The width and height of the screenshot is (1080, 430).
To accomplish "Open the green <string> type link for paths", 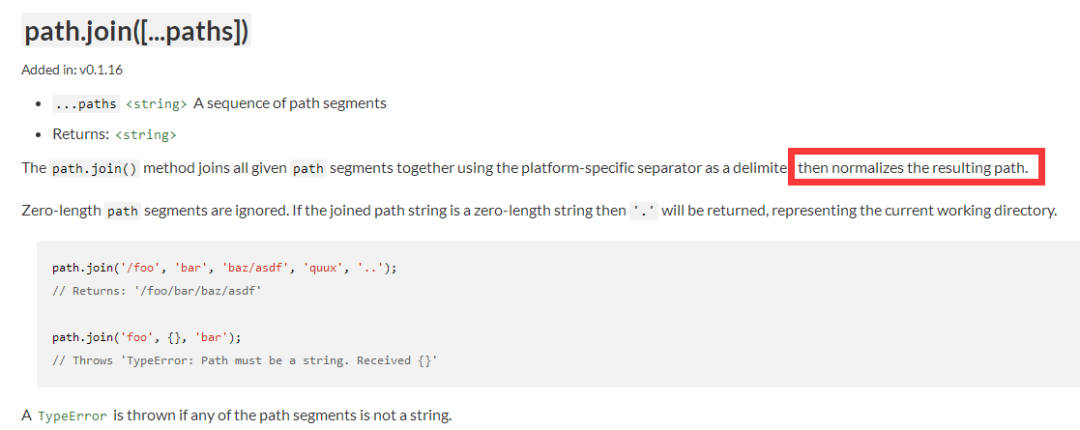I will click(x=156, y=104).
